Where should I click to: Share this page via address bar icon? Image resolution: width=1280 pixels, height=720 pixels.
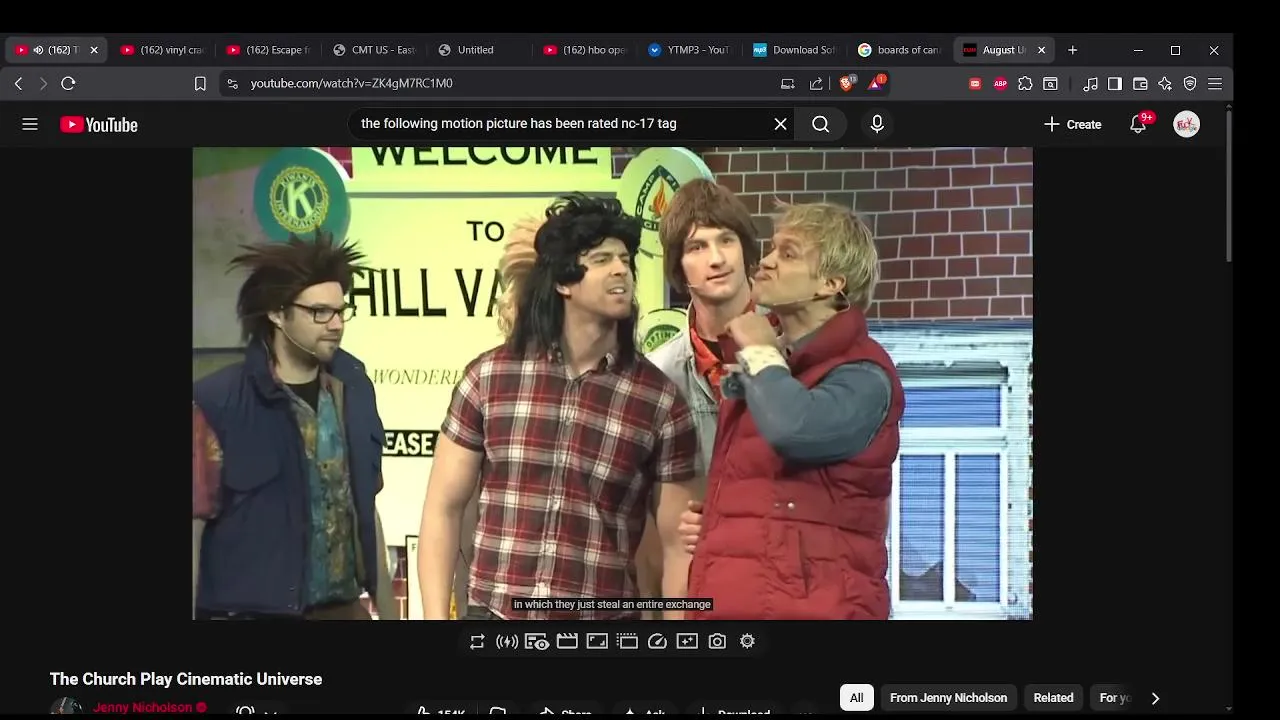pyautogui.click(x=816, y=84)
